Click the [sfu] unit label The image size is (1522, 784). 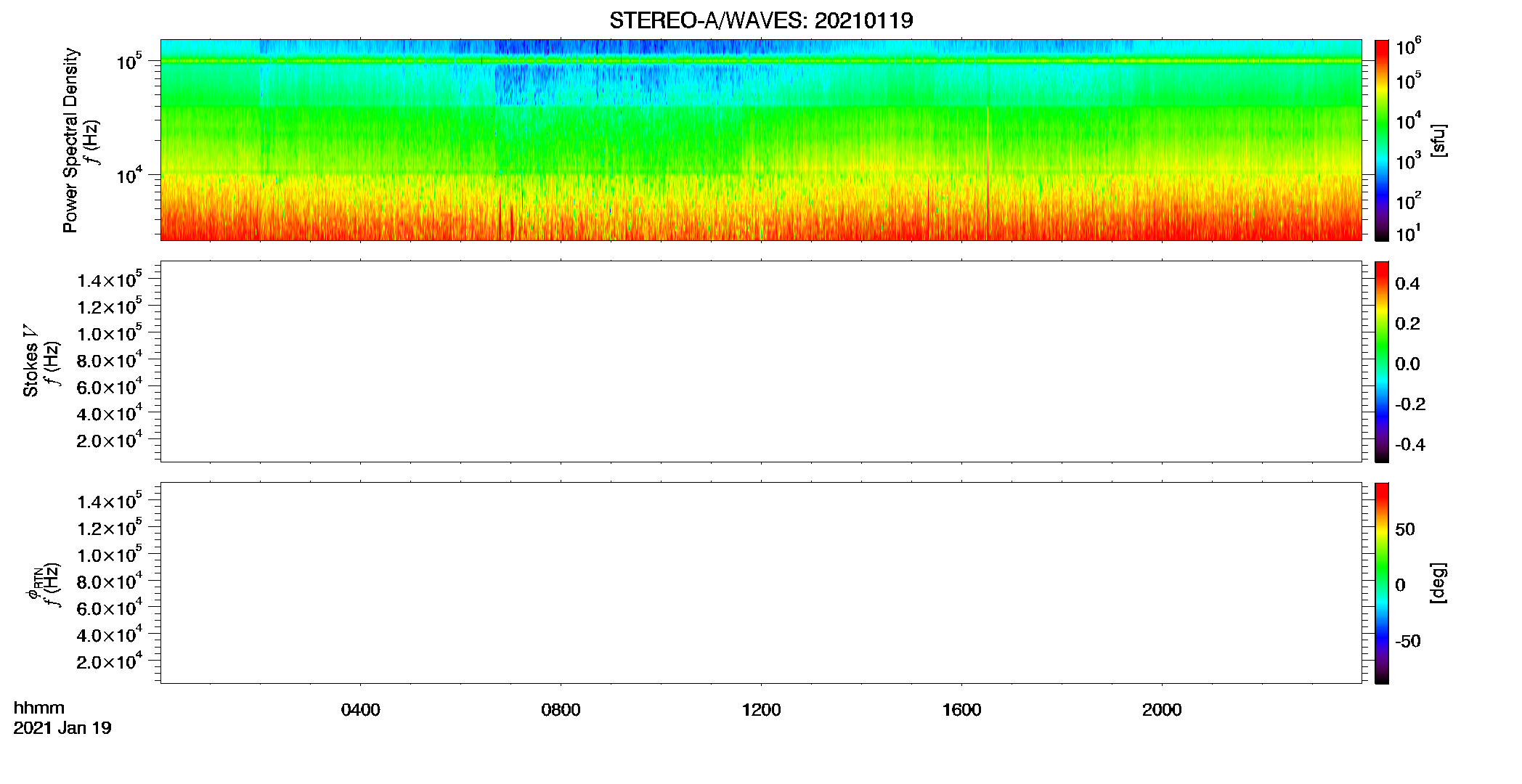click(1438, 140)
